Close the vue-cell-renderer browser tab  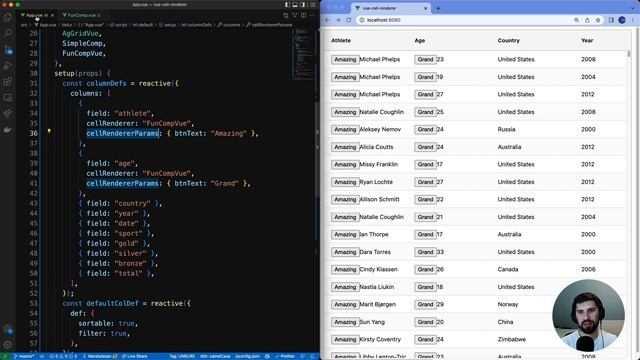(425, 8)
